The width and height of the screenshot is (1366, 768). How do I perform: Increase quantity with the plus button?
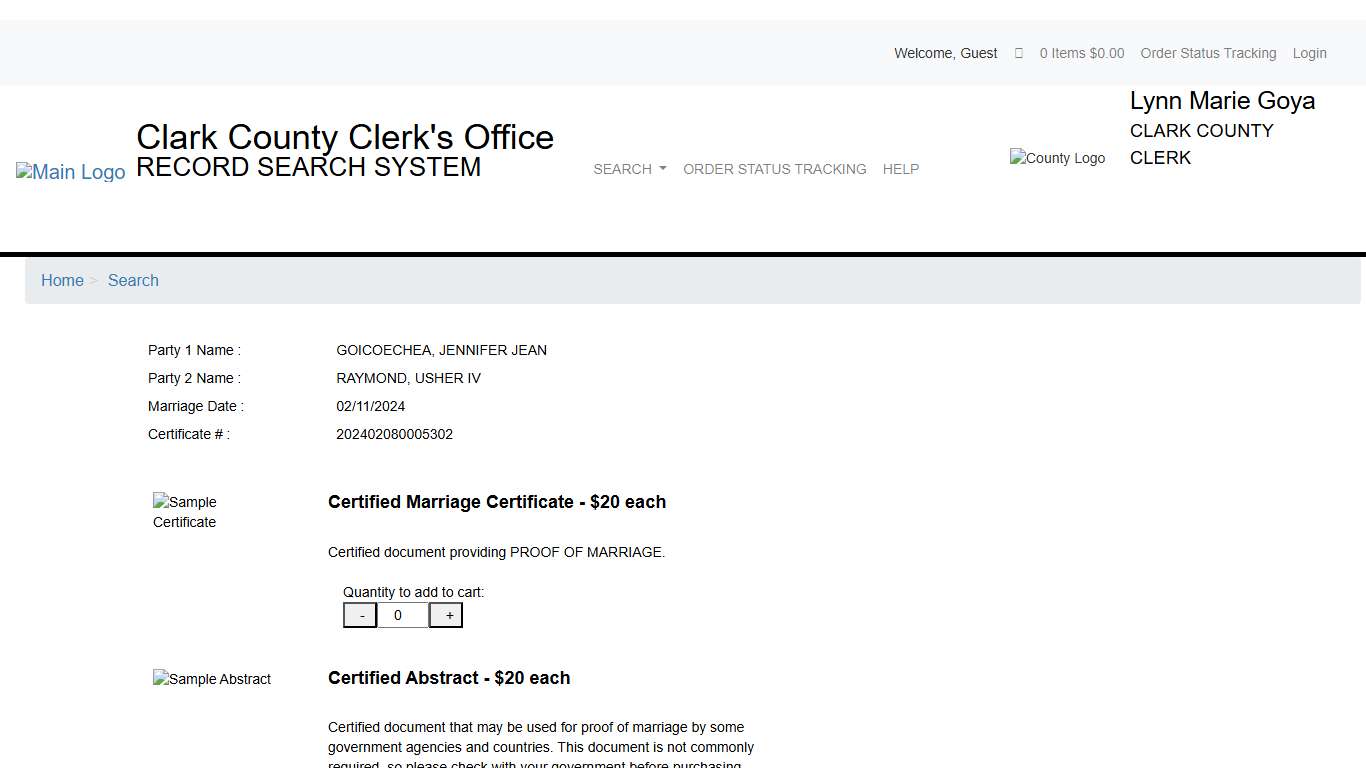tap(445, 614)
